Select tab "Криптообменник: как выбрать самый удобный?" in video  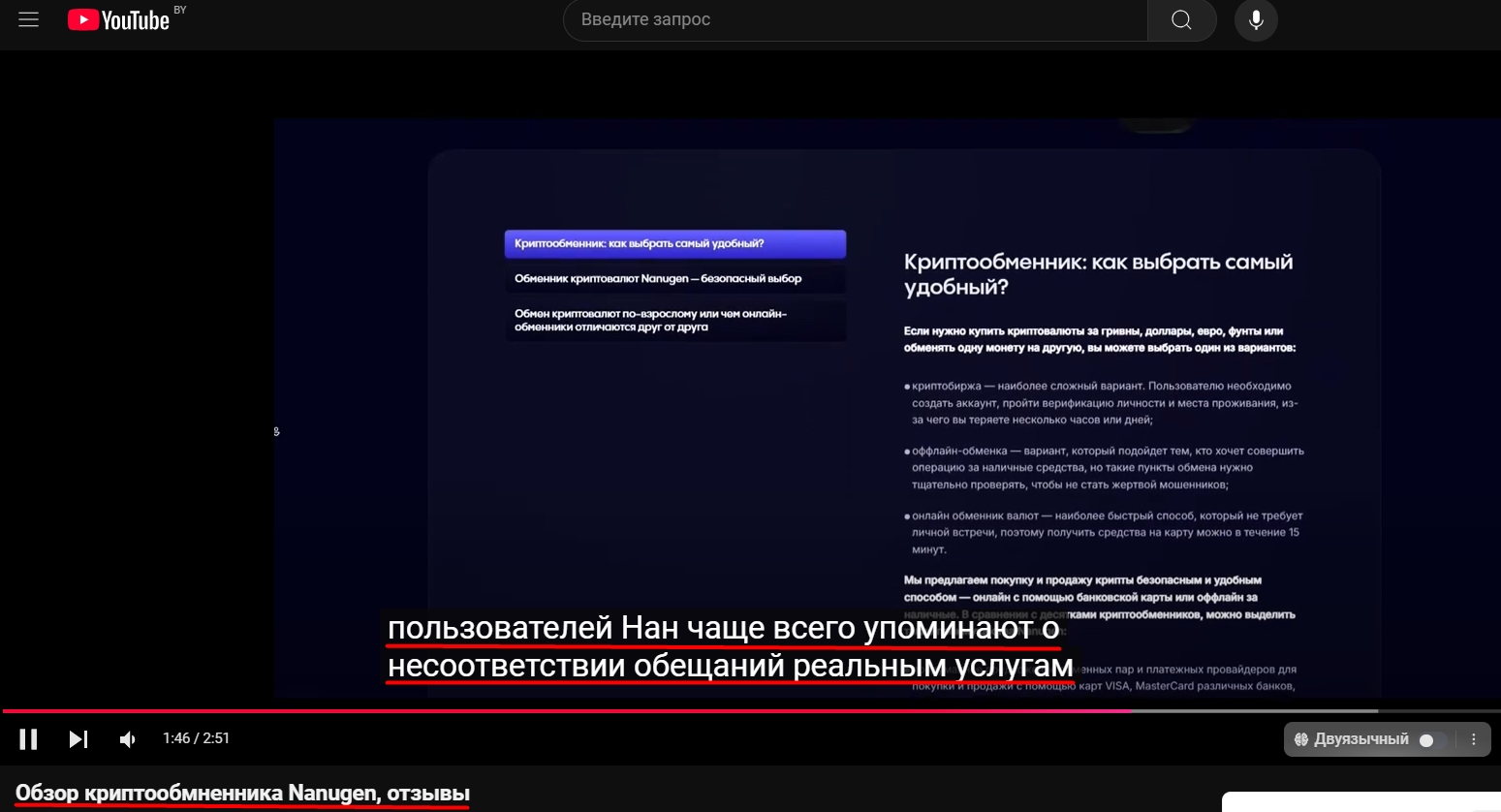[x=675, y=244]
